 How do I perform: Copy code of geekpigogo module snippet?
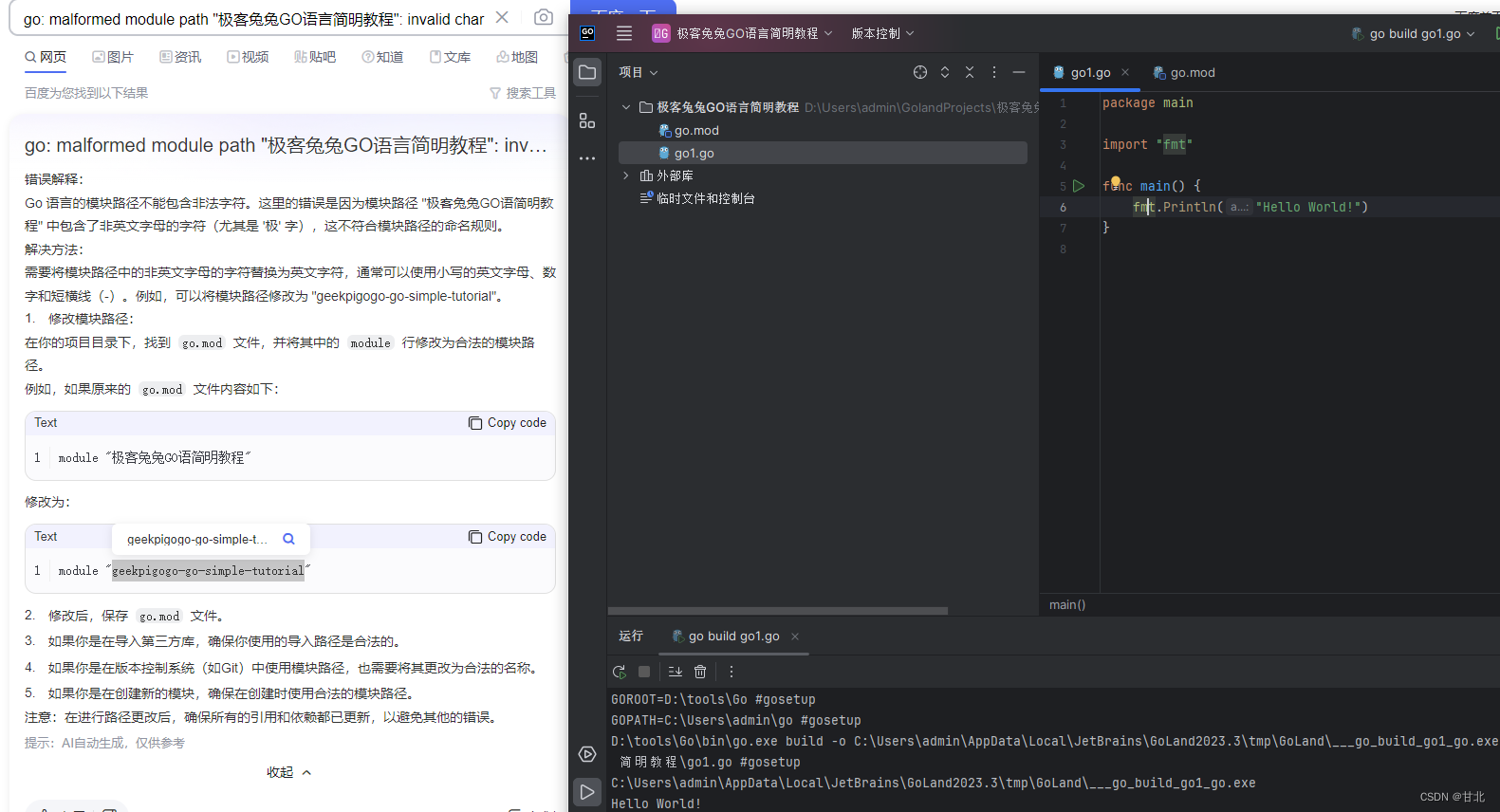[508, 537]
